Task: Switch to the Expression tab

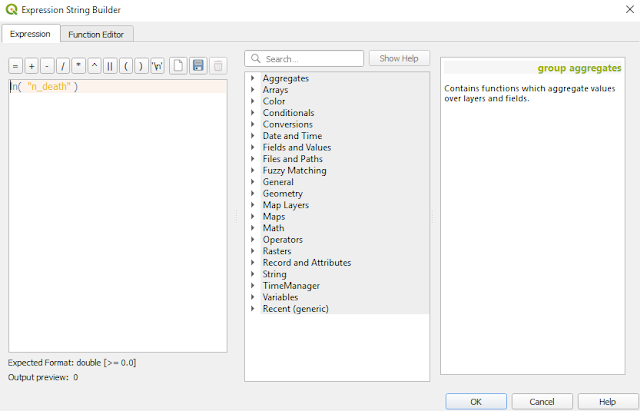Action: coord(30,34)
